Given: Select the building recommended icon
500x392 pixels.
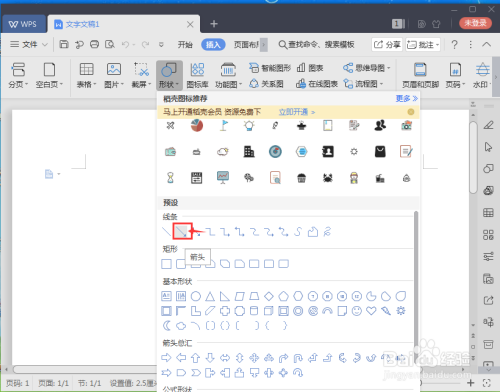Looking at the screenshot, I should [249, 152].
